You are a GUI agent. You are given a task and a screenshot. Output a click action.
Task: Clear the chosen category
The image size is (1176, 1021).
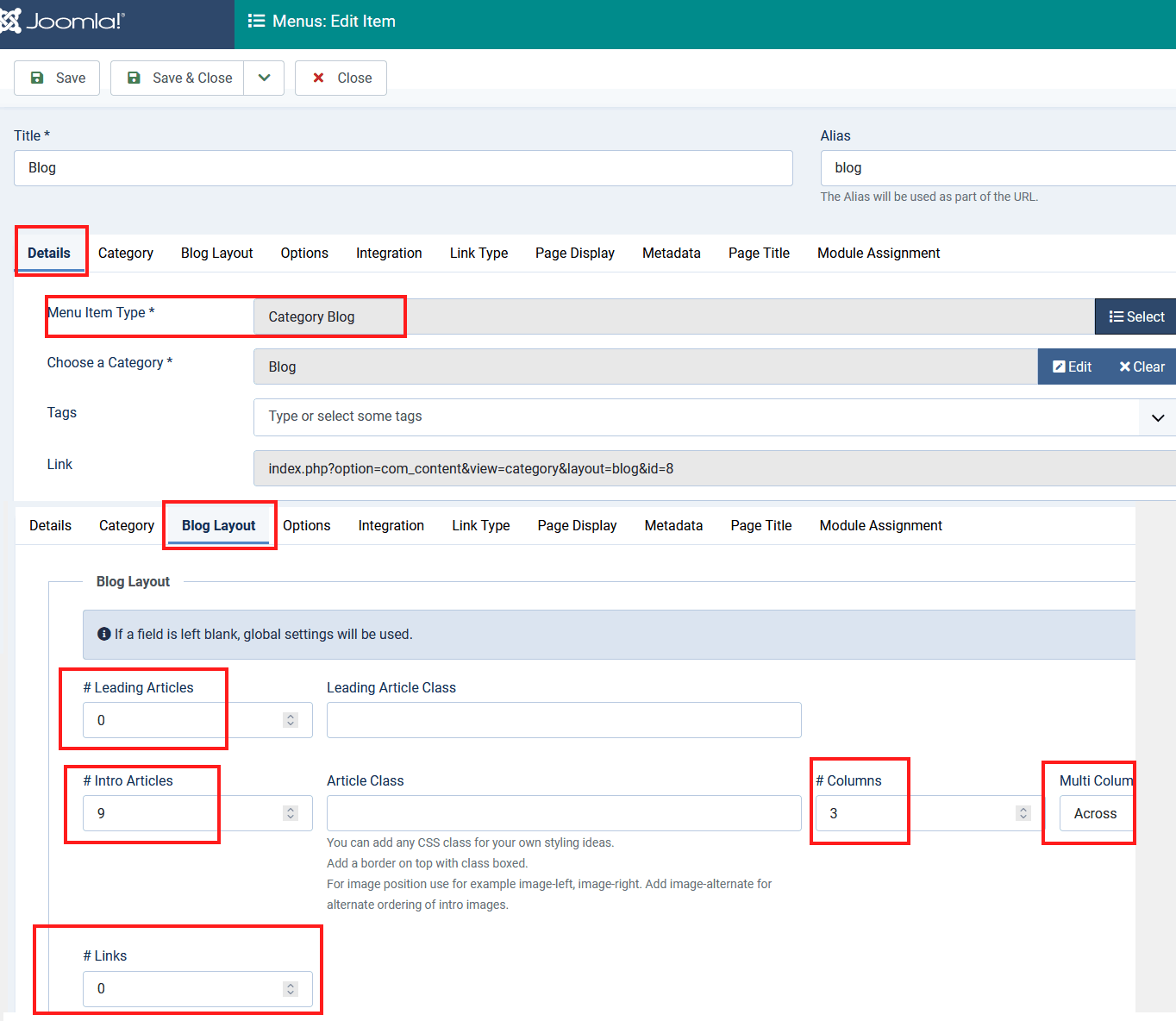pyautogui.click(x=1142, y=366)
